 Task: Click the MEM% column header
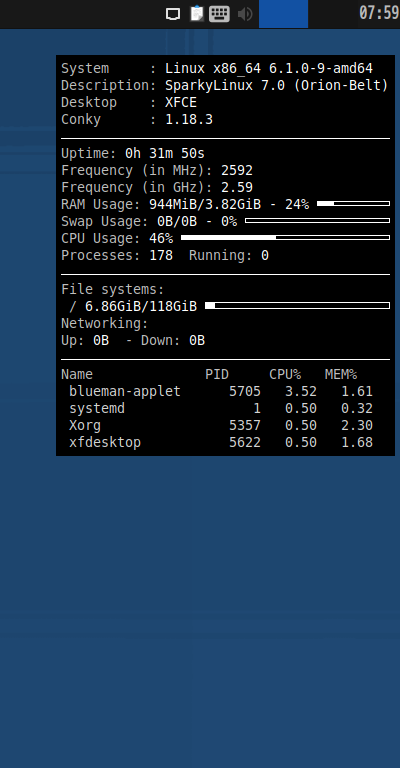[341, 375]
